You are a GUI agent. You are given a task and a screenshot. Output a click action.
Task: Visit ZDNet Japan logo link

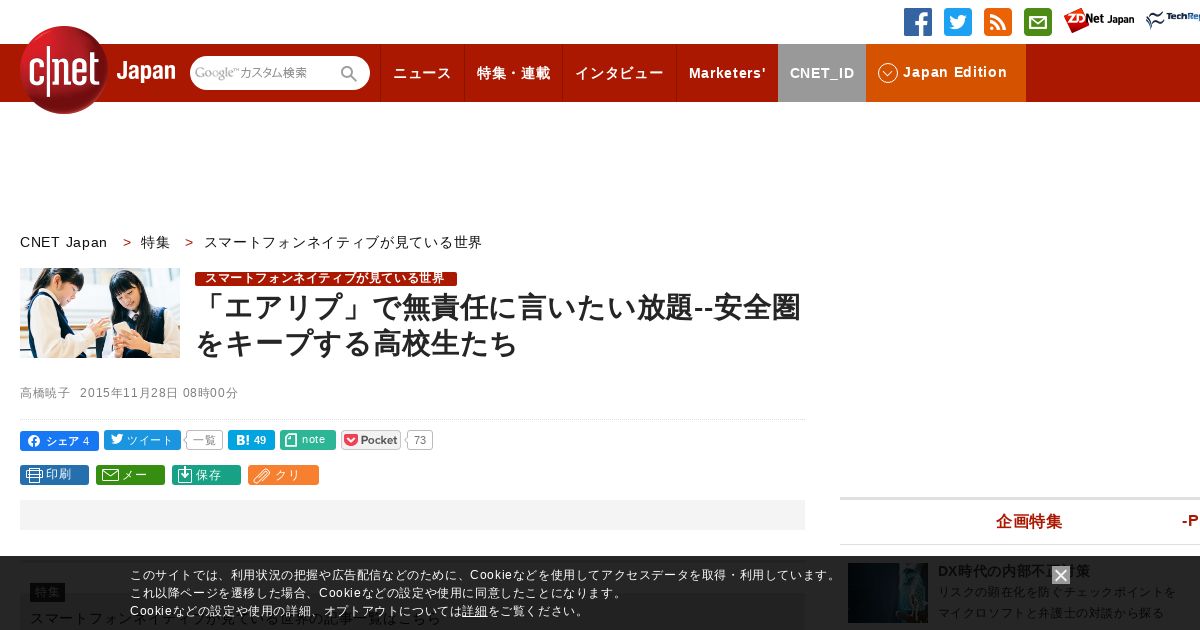pyautogui.click(x=1099, y=20)
